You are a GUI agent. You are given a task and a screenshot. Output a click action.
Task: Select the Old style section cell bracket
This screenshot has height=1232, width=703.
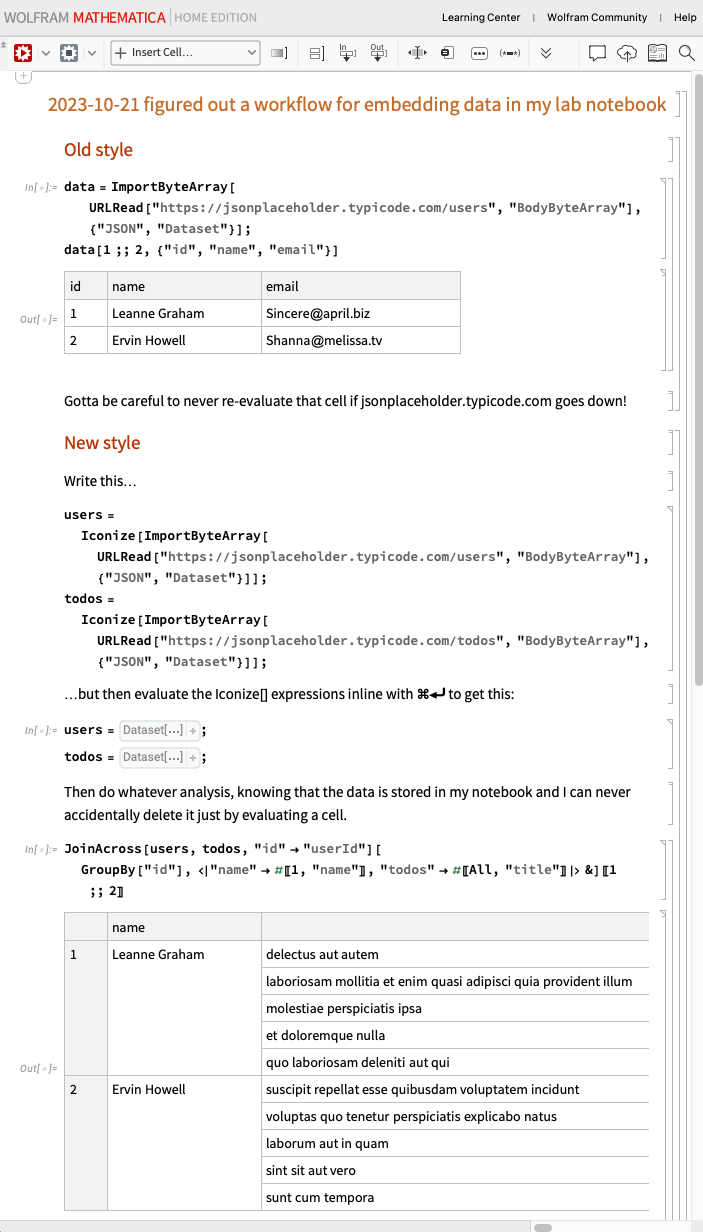(x=671, y=150)
